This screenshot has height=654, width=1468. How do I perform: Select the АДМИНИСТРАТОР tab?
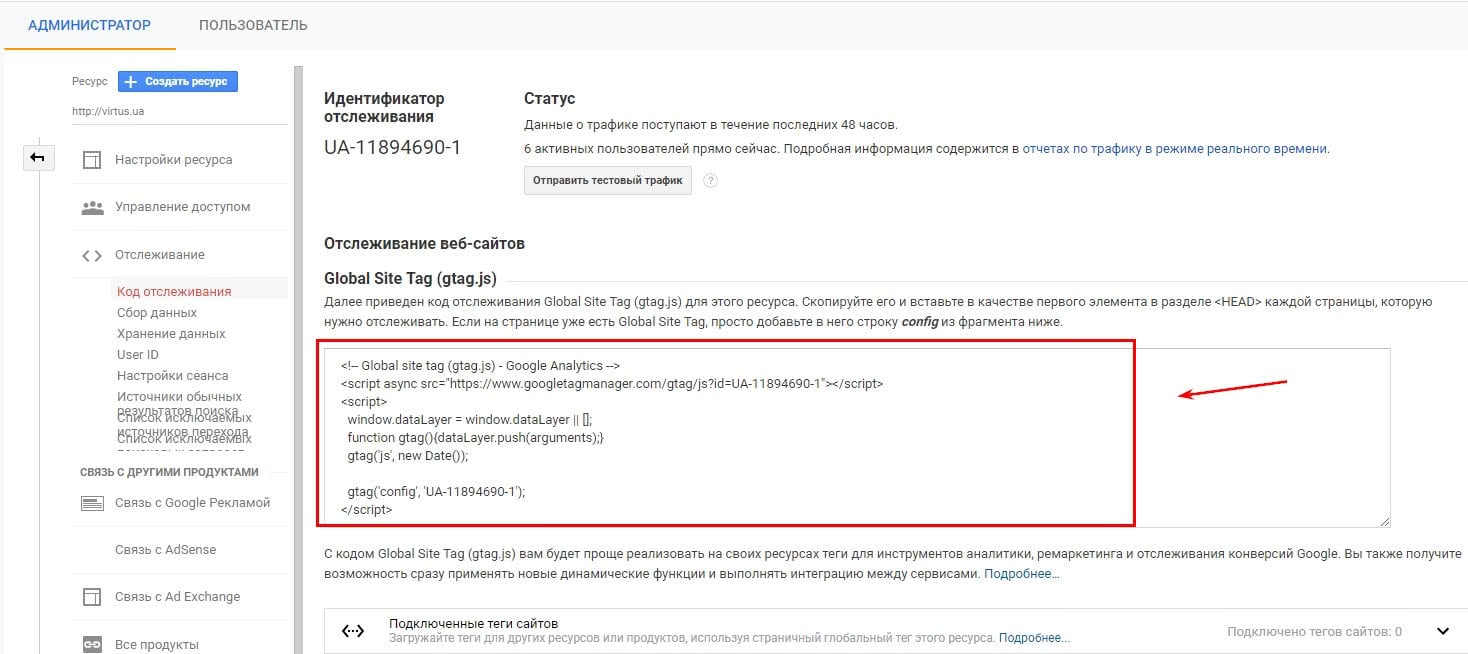(90, 25)
